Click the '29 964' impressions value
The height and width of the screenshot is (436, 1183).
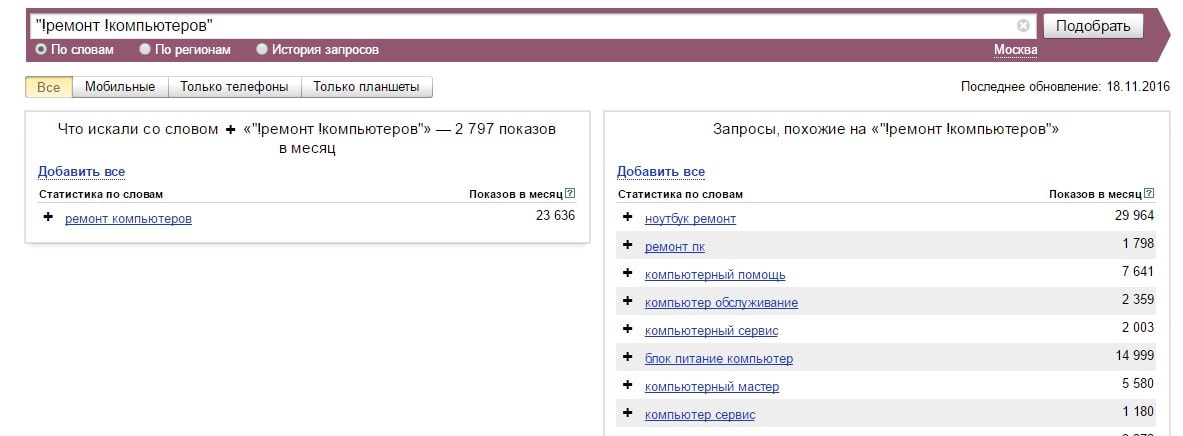(1135, 216)
